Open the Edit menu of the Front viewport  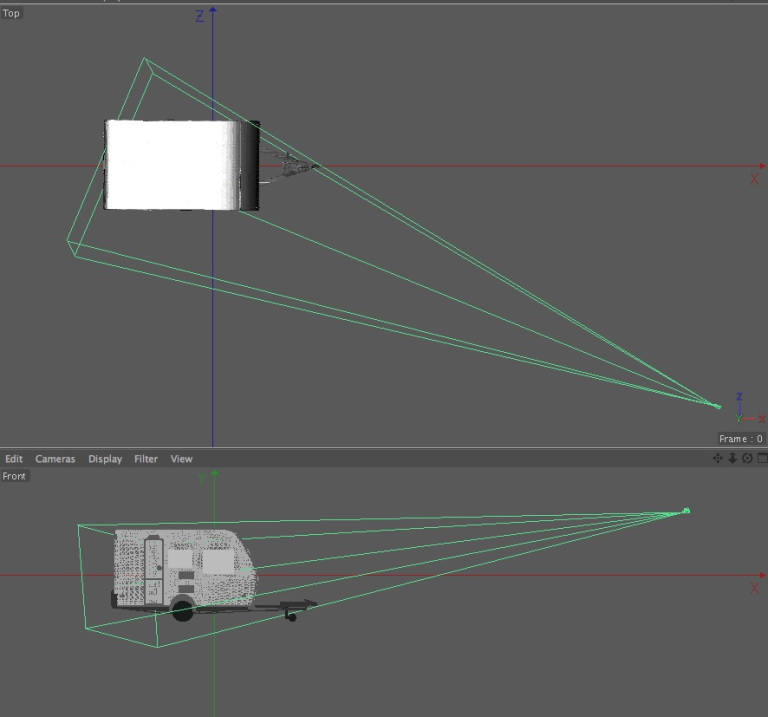(14, 459)
